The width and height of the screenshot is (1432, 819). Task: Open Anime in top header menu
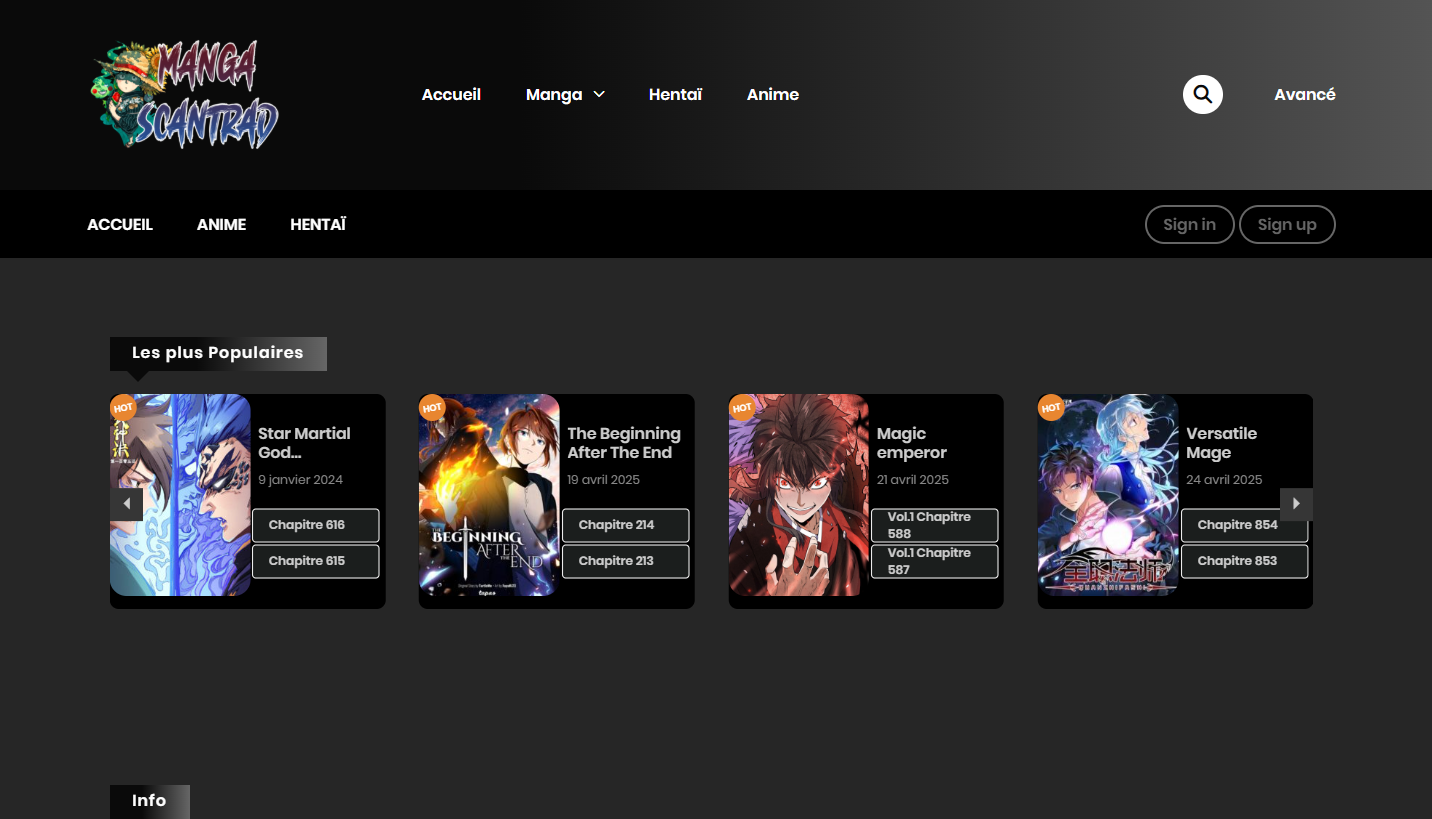772,95
